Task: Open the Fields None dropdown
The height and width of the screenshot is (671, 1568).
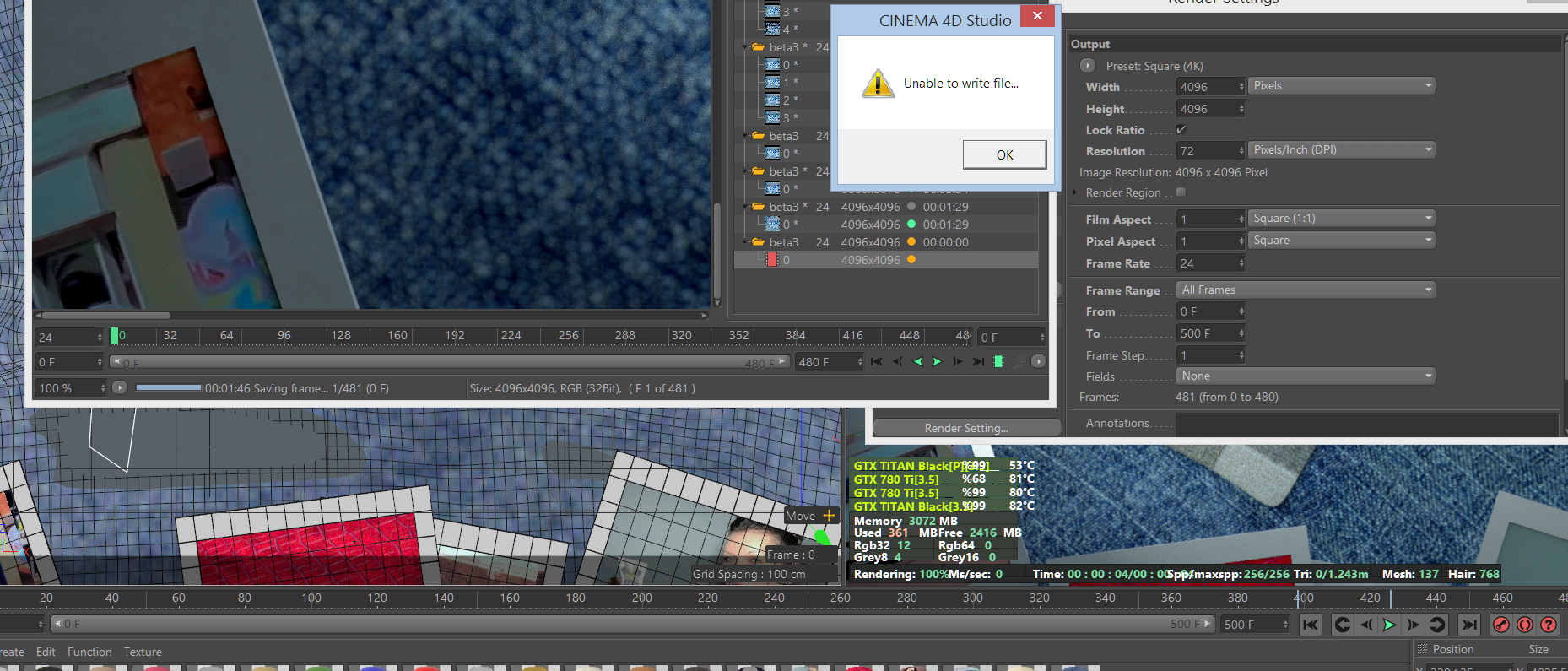Action: 1306,376
